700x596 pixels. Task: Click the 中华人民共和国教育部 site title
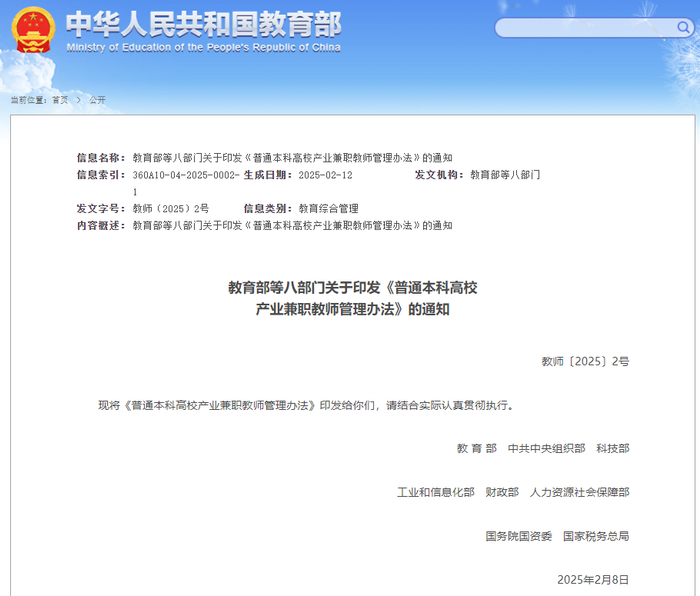[204, 24]
